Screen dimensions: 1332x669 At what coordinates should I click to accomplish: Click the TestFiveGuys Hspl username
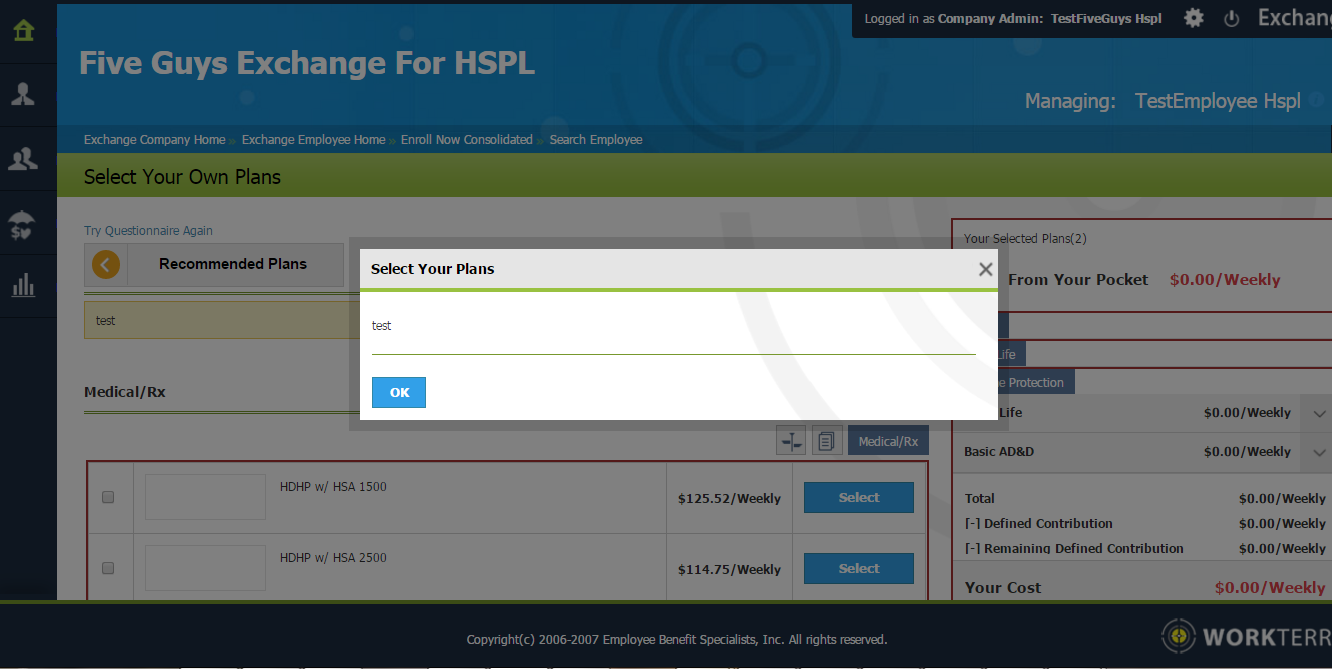tap(1106, 19)
